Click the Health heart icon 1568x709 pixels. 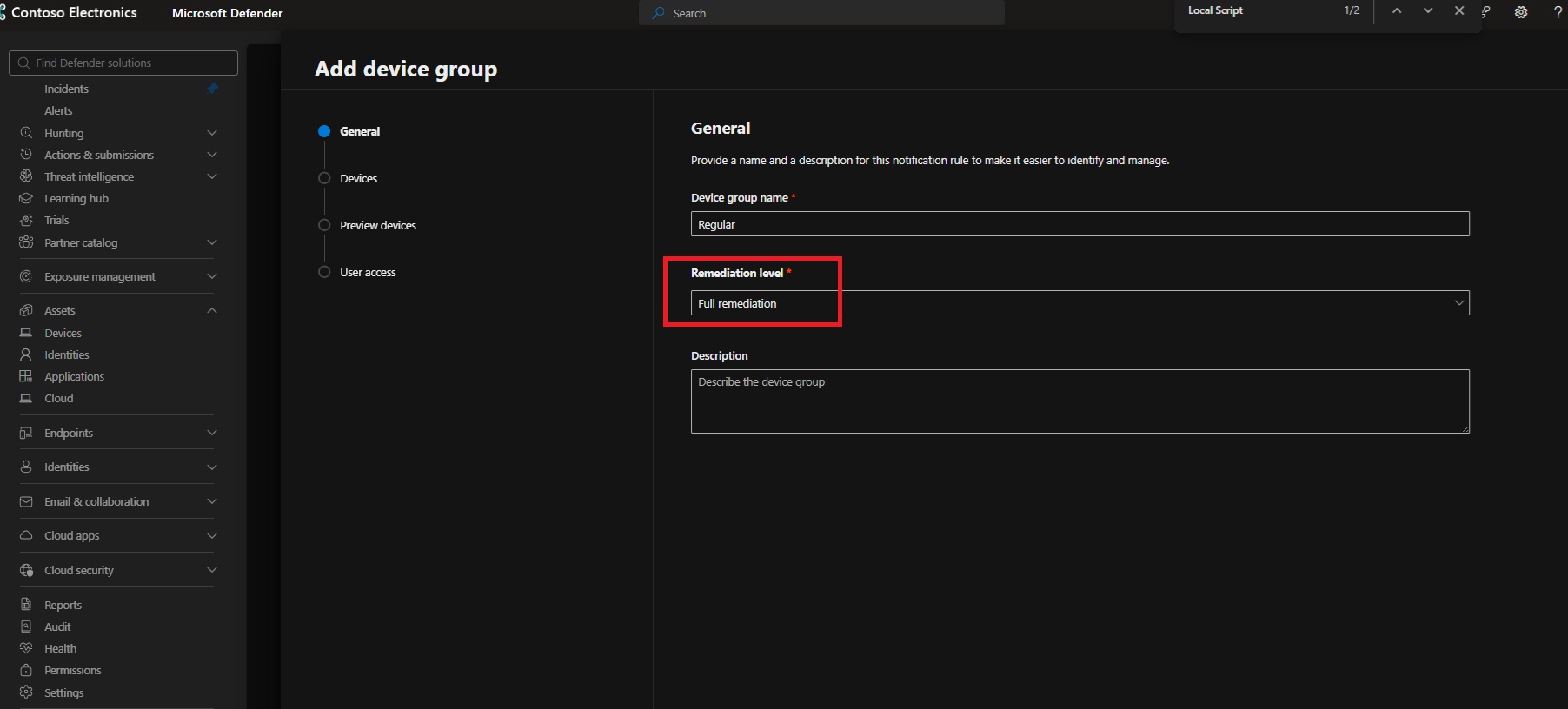26,648
